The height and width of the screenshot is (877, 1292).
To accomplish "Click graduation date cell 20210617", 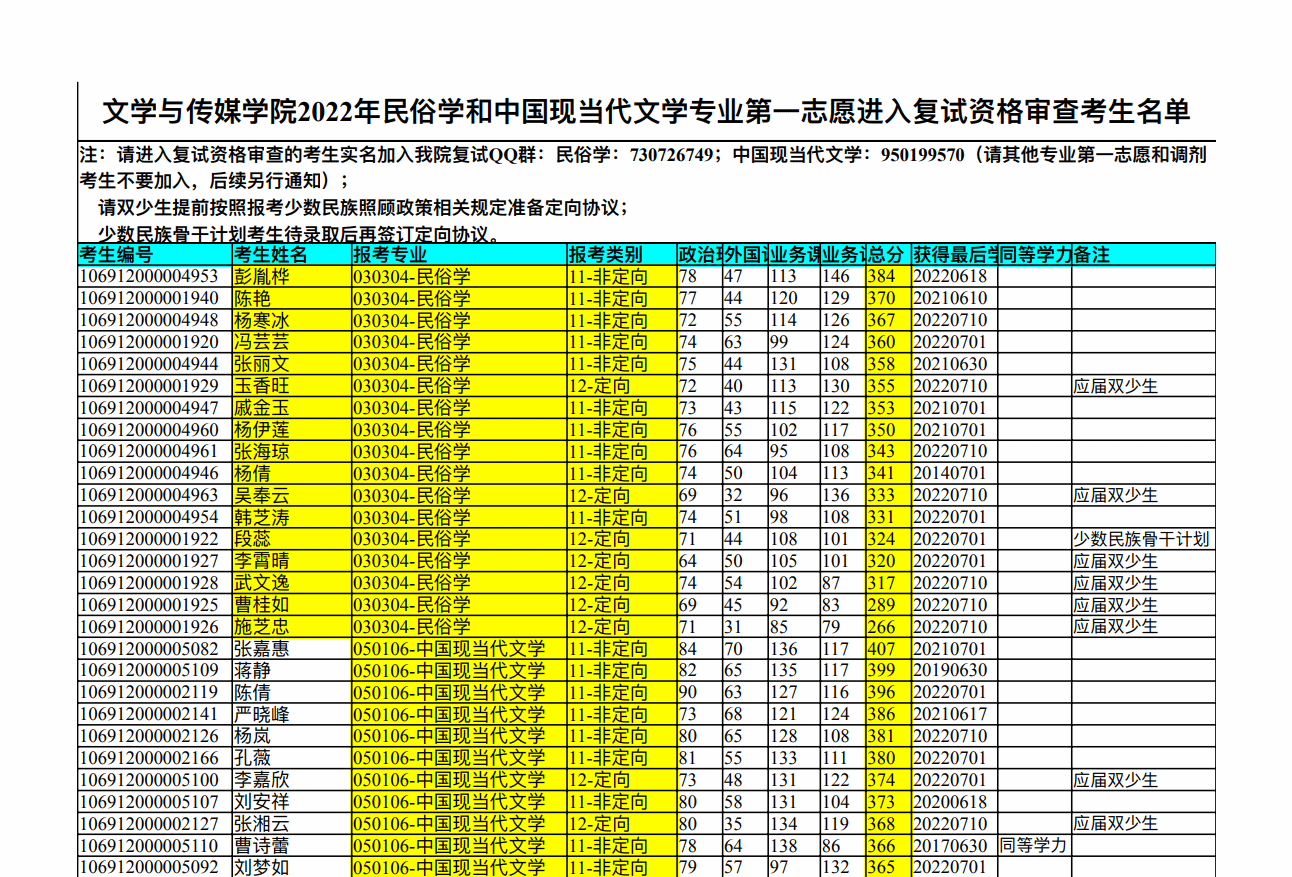I will (954, 714).
